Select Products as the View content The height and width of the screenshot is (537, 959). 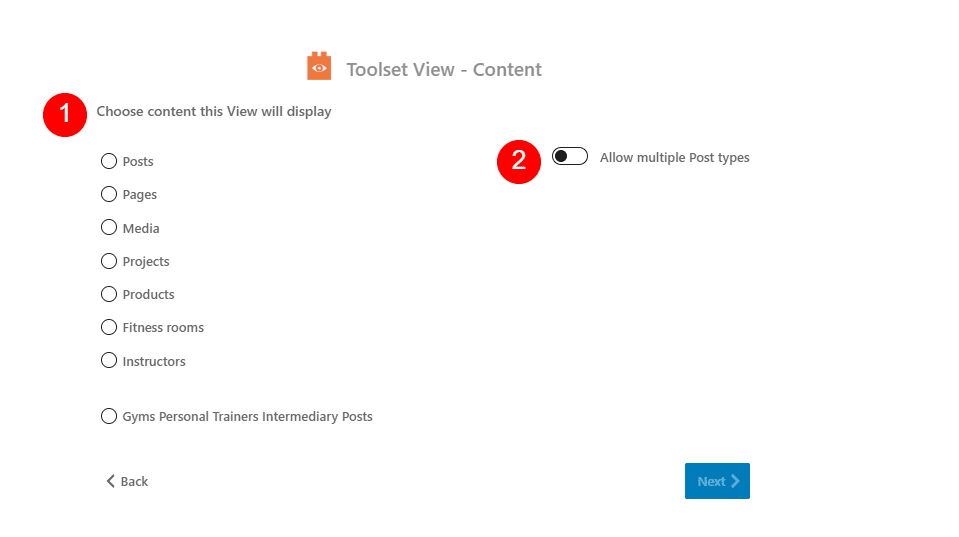tap(109, 294)
